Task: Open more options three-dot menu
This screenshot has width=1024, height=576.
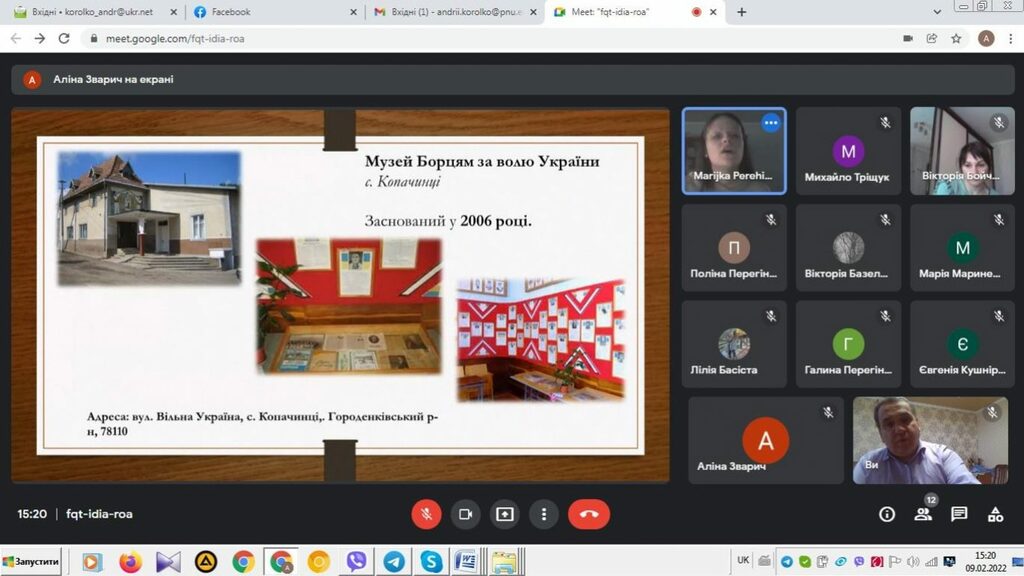Action: (x=544, y=514)
